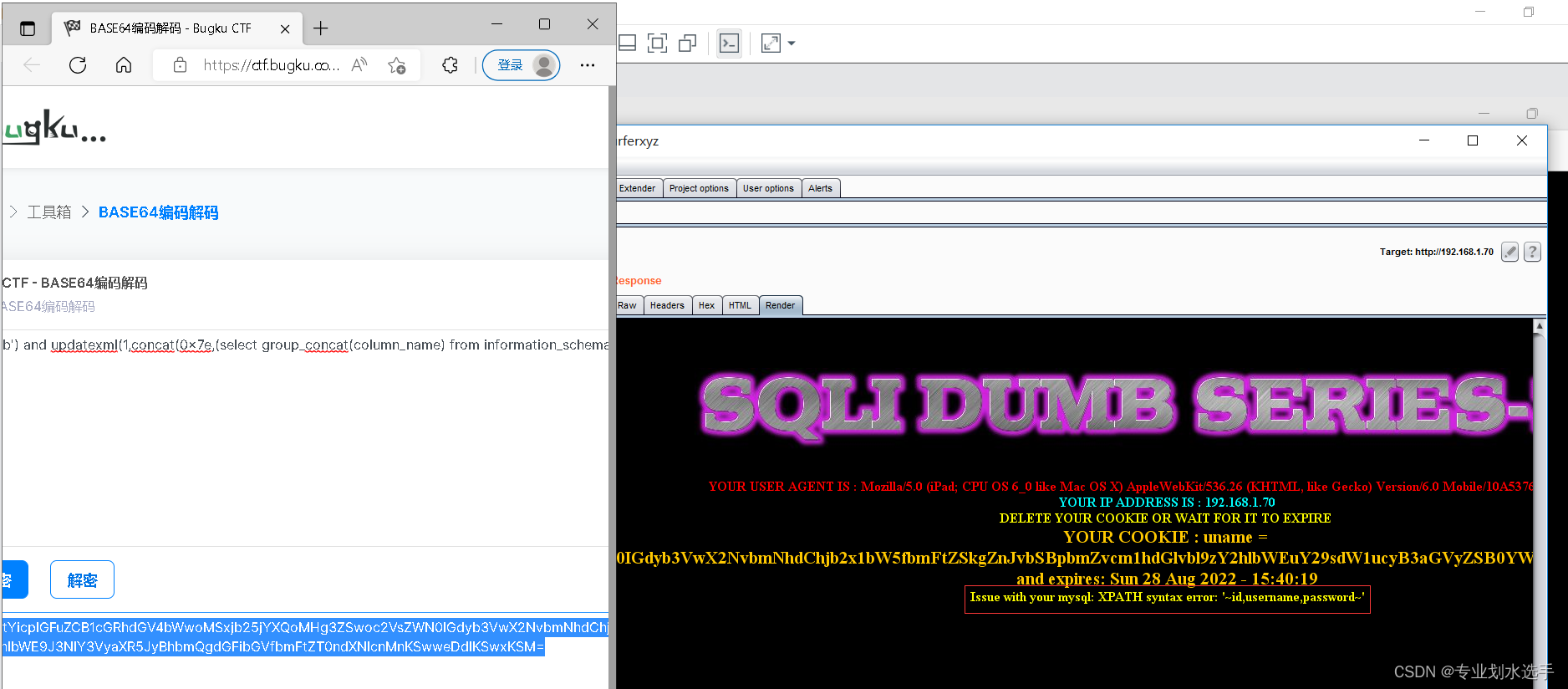Click the 登录 profile login button

point(522,65)
